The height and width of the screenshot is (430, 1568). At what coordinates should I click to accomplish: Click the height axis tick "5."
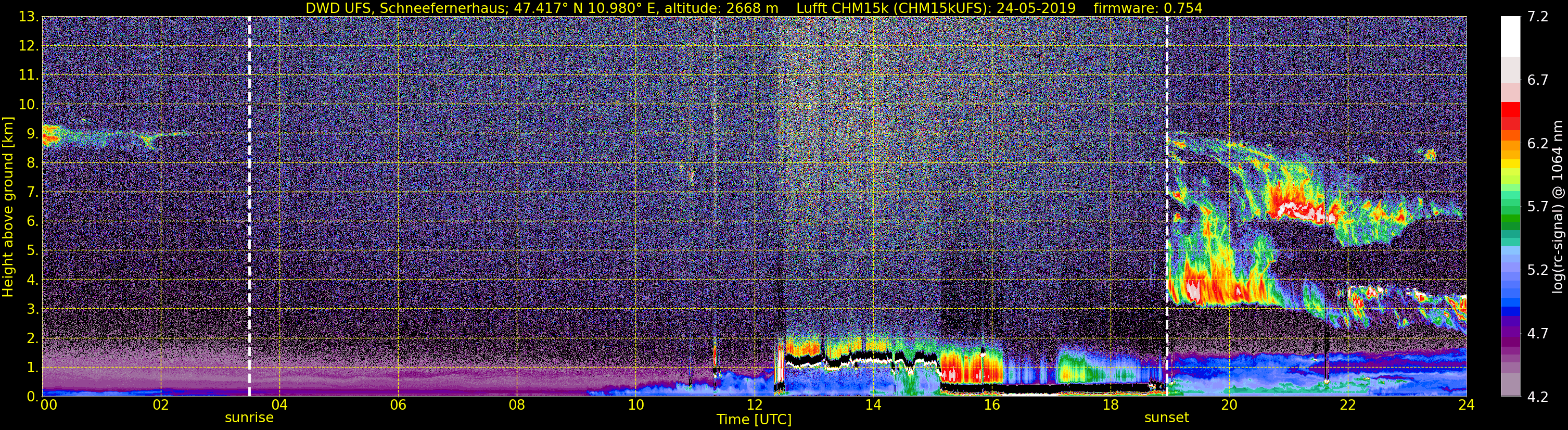[x=32, y=251]
